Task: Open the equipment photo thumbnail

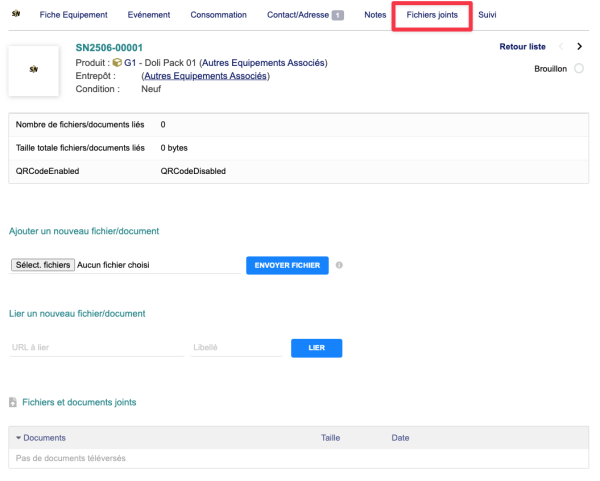Action: pyautogui.click(x=33, y=70)
